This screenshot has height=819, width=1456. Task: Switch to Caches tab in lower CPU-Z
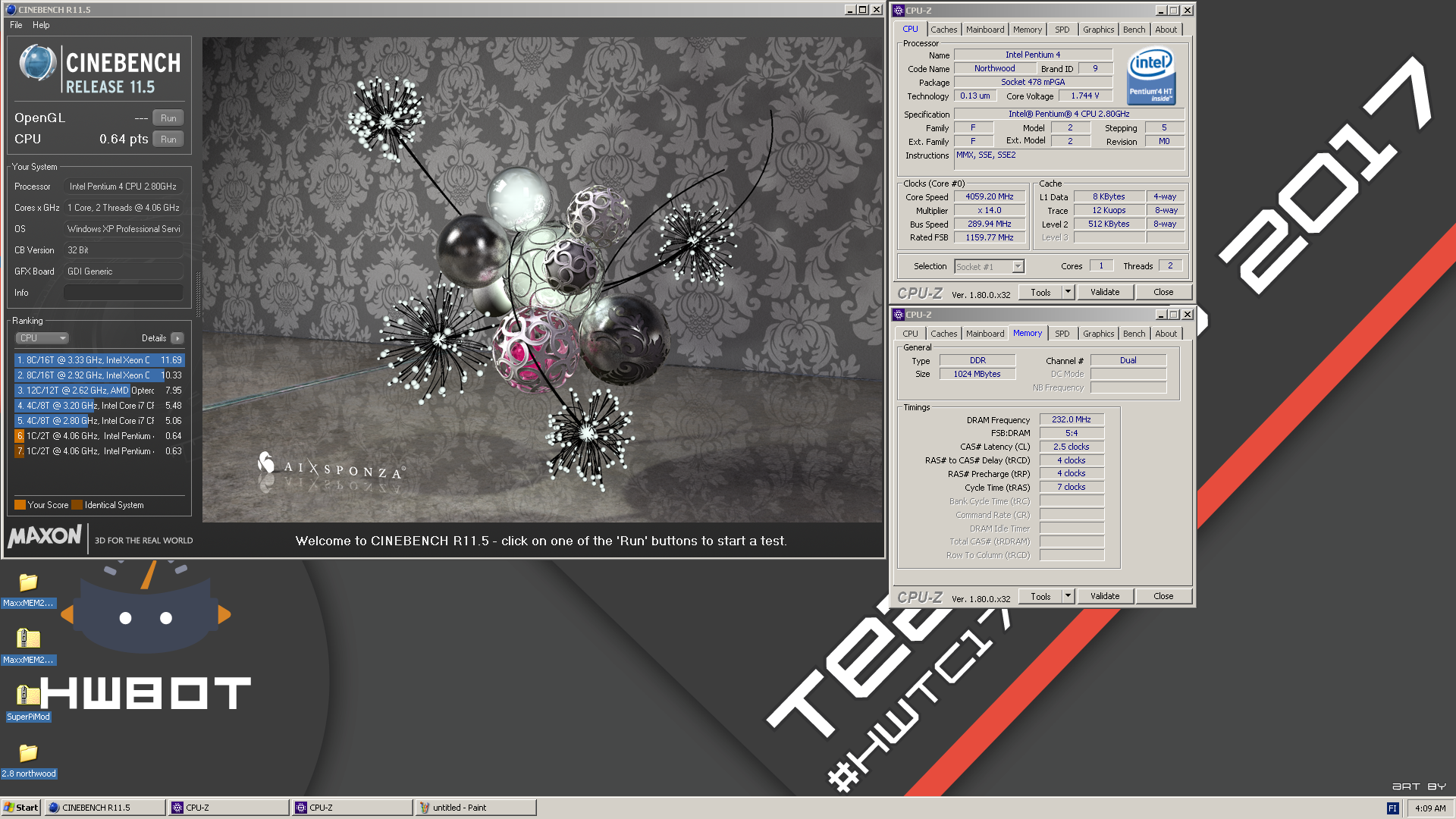click(x=943, y=334)
